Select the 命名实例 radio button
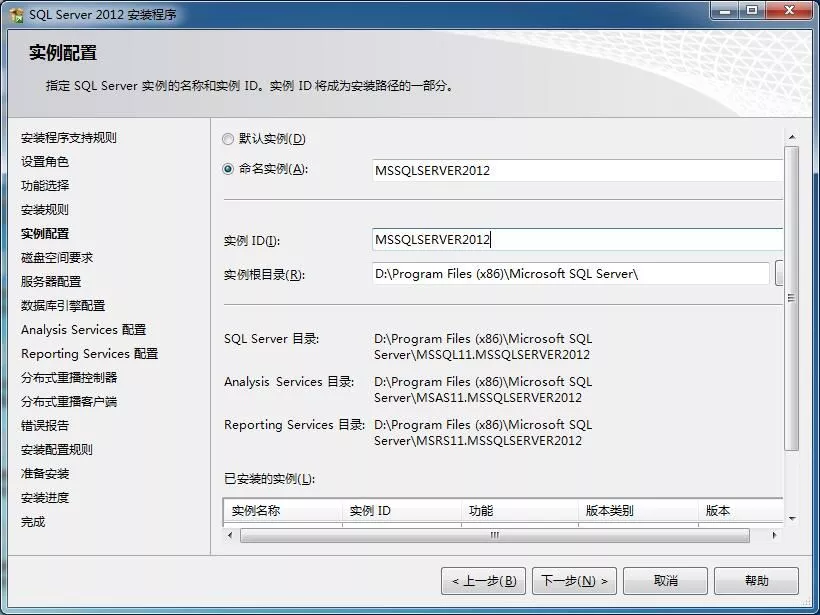The height and width of the screenshot is (615, 820). (228, 169)
